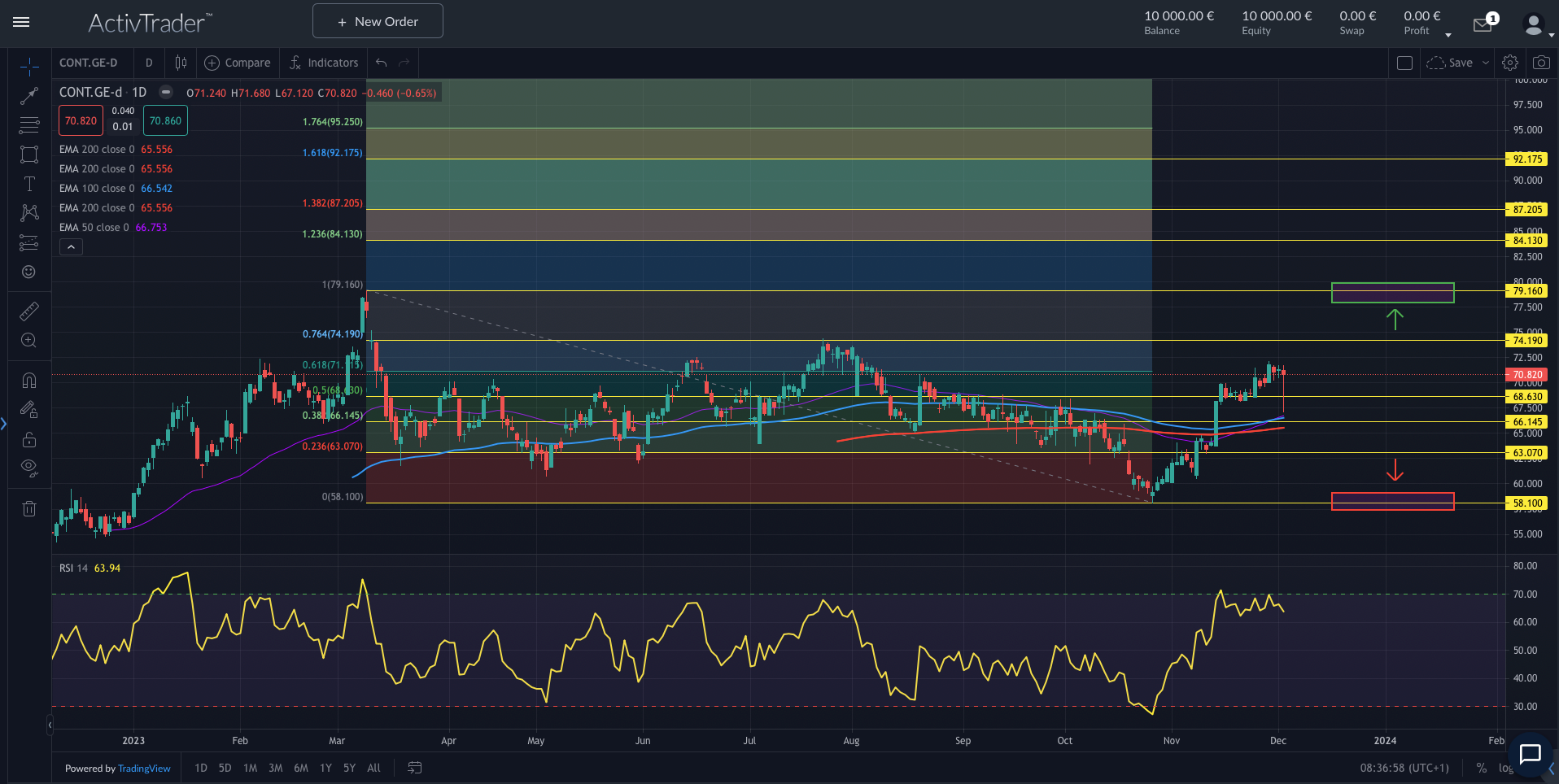Select the trend line drawing tool
This screenshot has height=784, width=1559.
point(29,96)
